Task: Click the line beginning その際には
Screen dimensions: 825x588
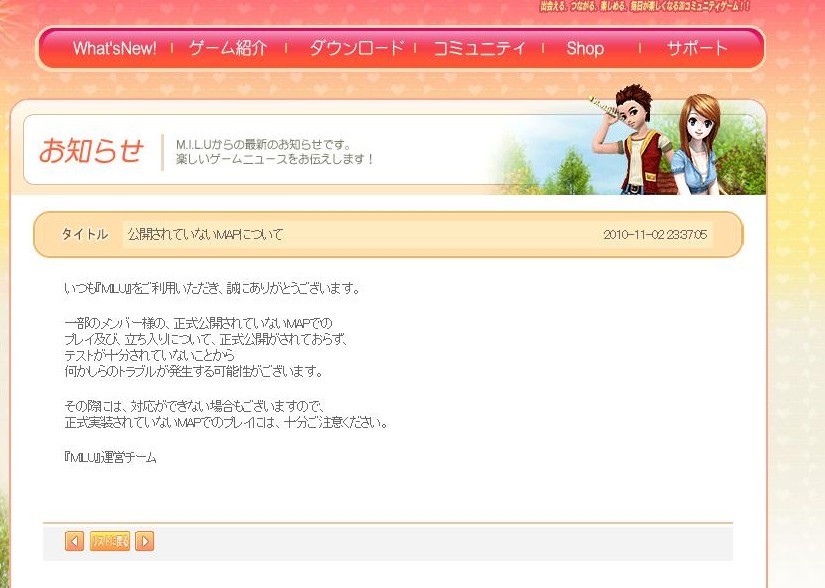Action: (x=194, y=406)
